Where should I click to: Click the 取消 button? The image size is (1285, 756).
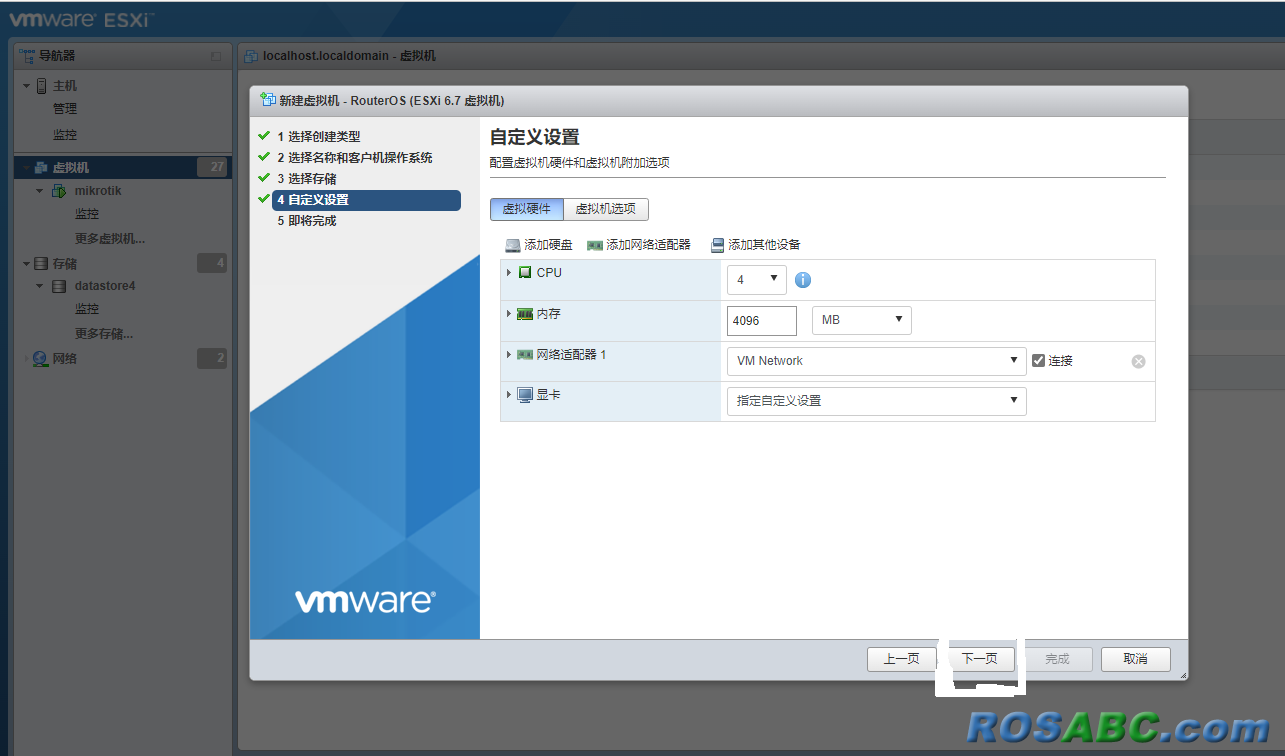(x=1136, y=659)
